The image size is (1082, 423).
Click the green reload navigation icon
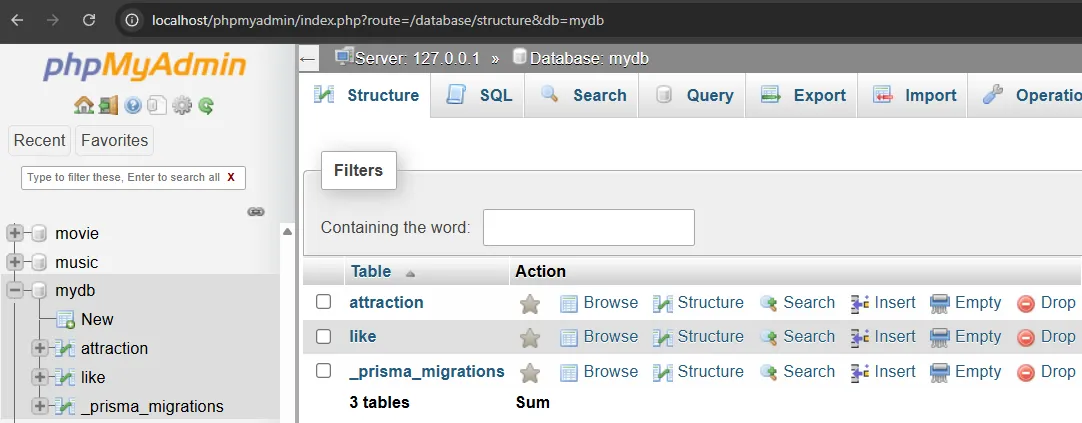[206, 105]
